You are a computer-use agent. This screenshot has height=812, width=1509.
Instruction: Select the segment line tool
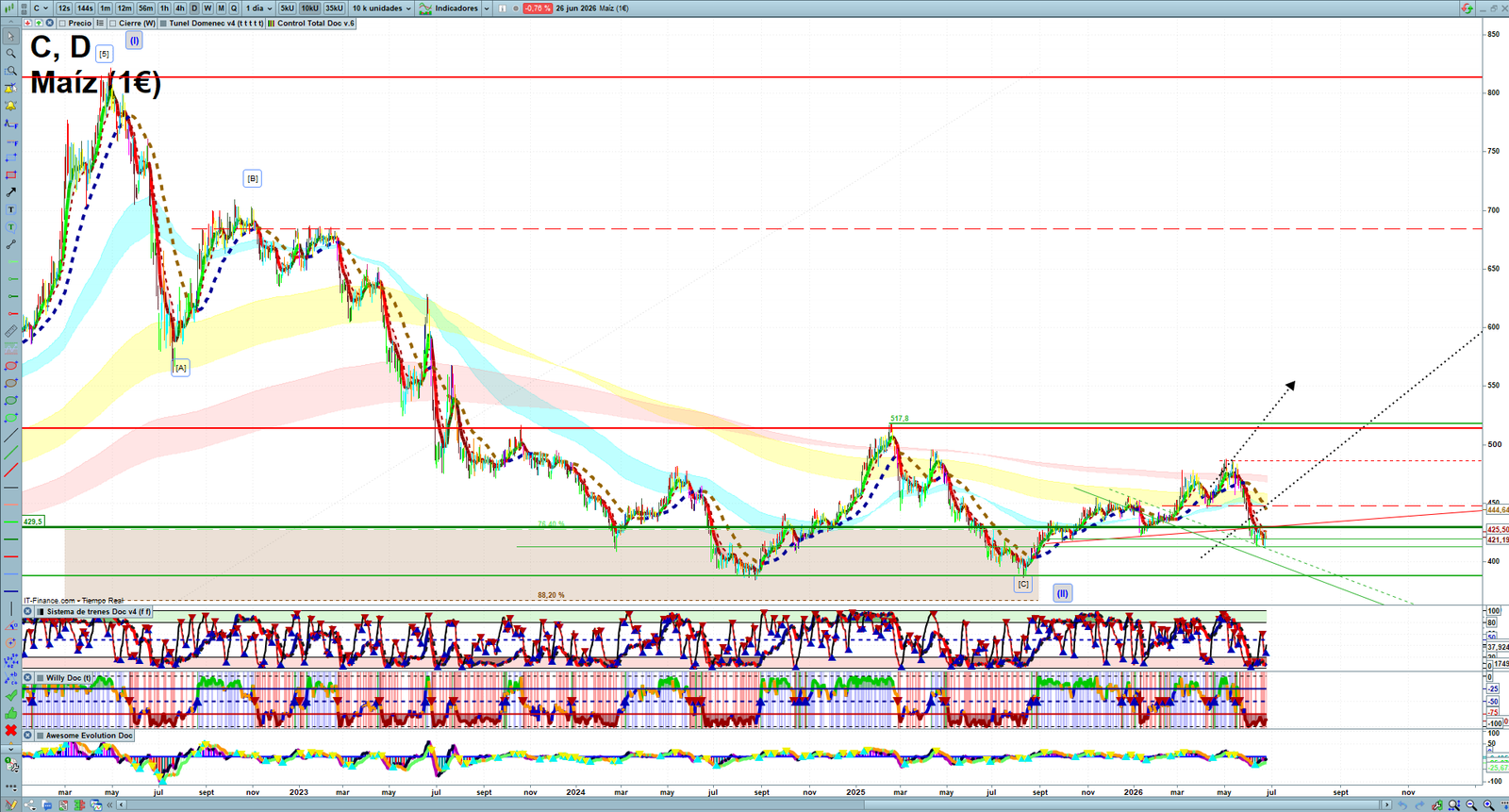coord(10,244)
